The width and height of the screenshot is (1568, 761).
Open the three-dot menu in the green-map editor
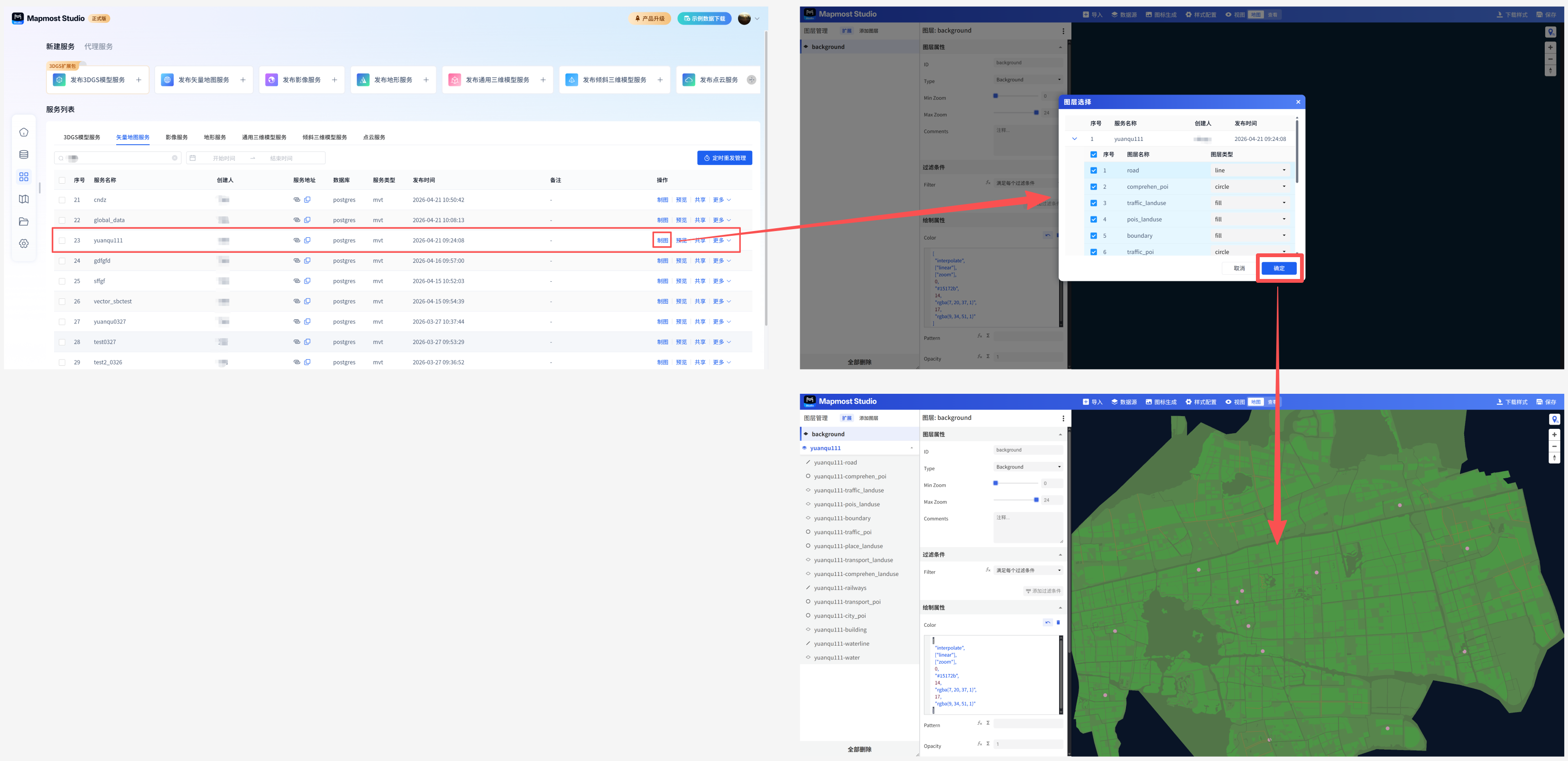pos(1063,418)
